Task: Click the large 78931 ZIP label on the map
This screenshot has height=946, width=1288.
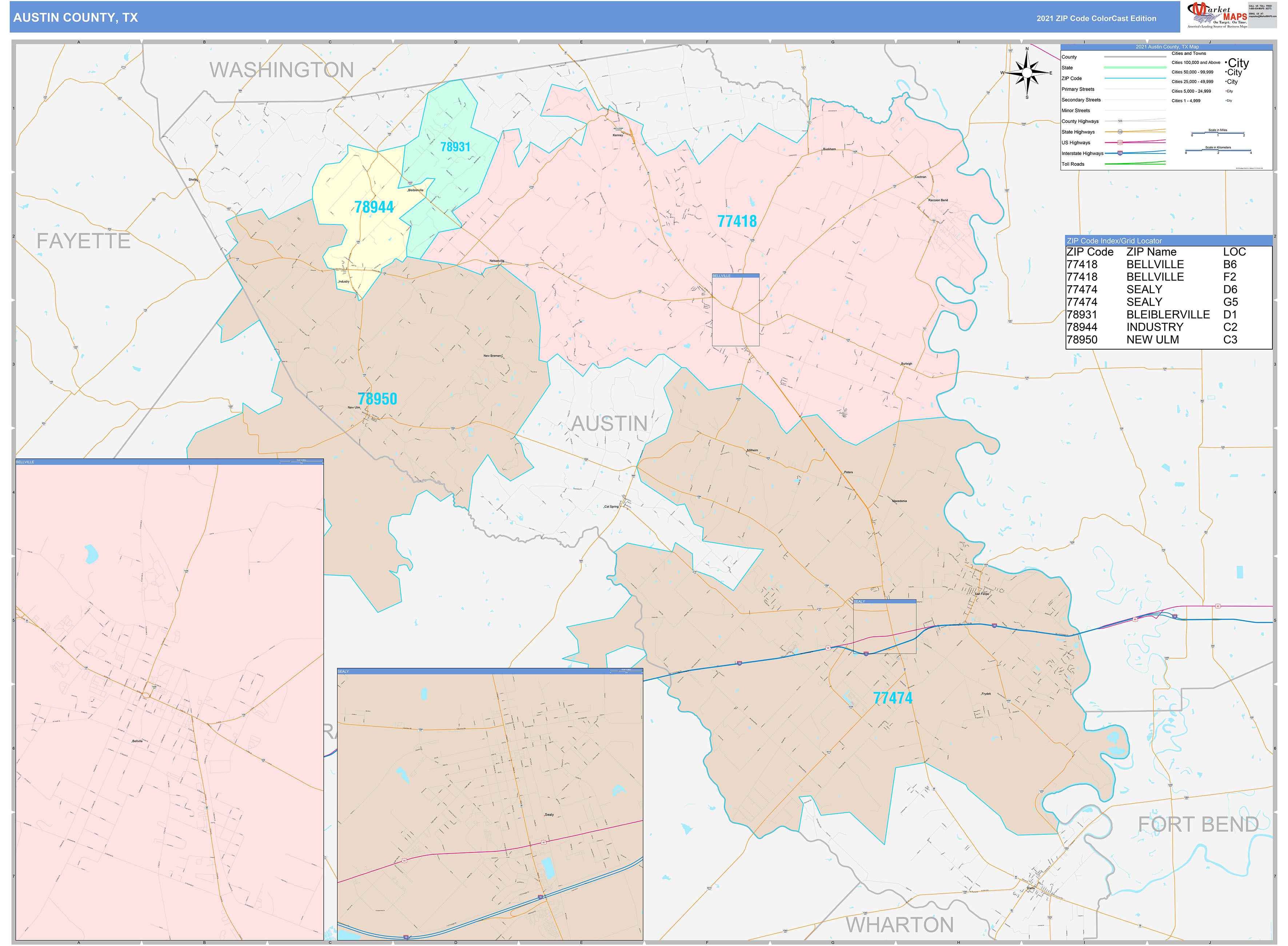Action: (x=455, y=147)
